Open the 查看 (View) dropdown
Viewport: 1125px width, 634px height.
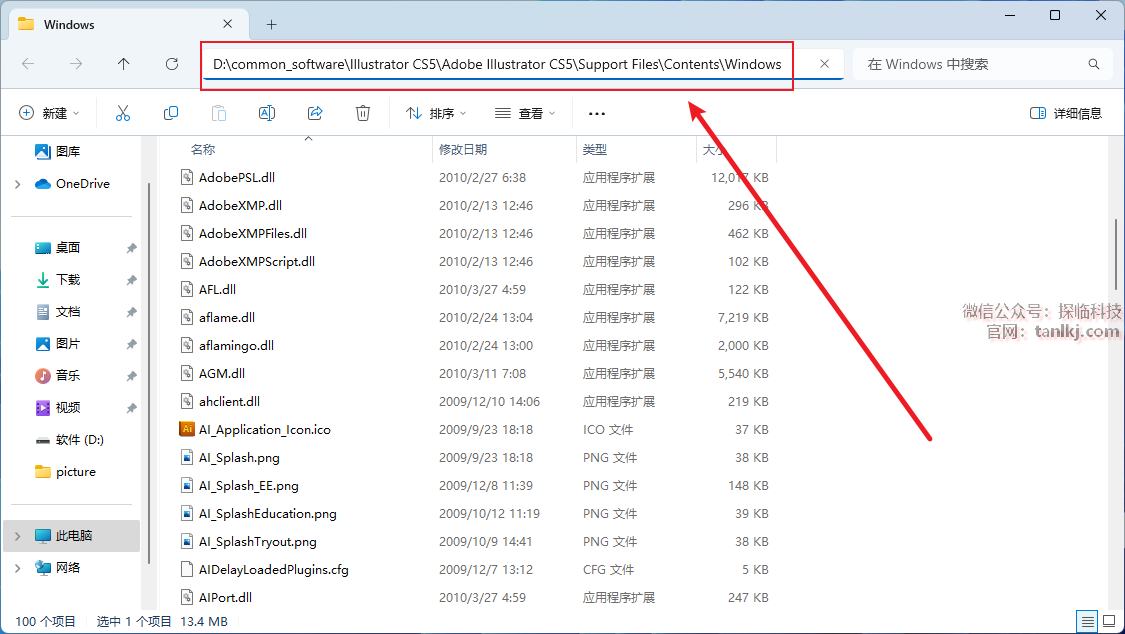(x=525, y=113)
